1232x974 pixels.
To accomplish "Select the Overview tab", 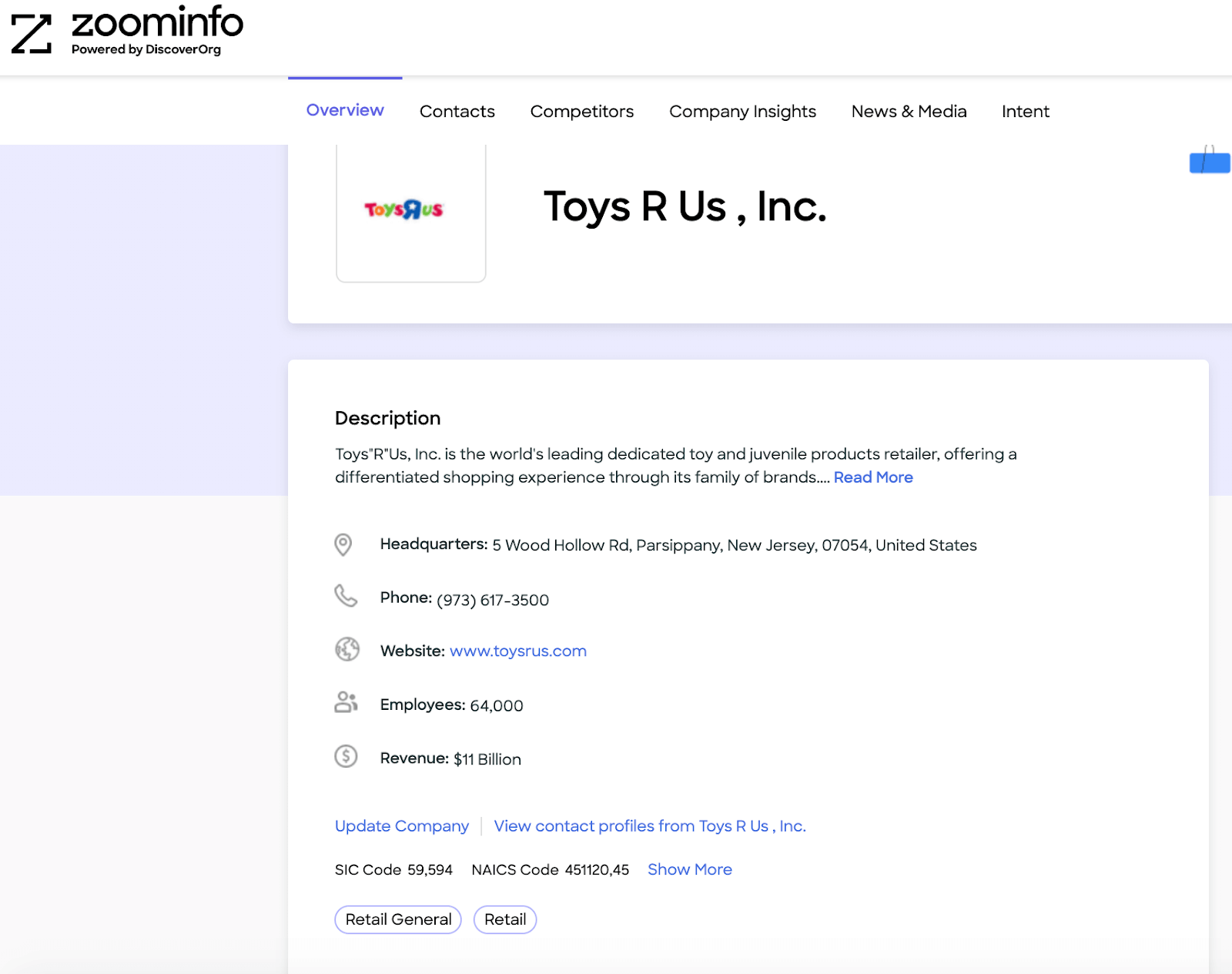I will [x=345, y=110].
